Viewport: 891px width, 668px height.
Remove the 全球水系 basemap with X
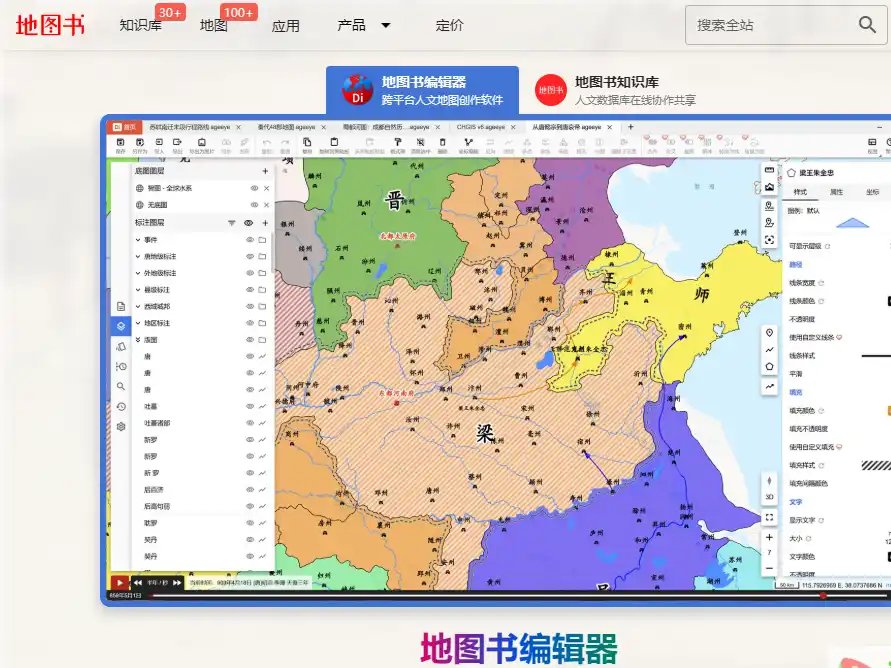click(267, 188)
